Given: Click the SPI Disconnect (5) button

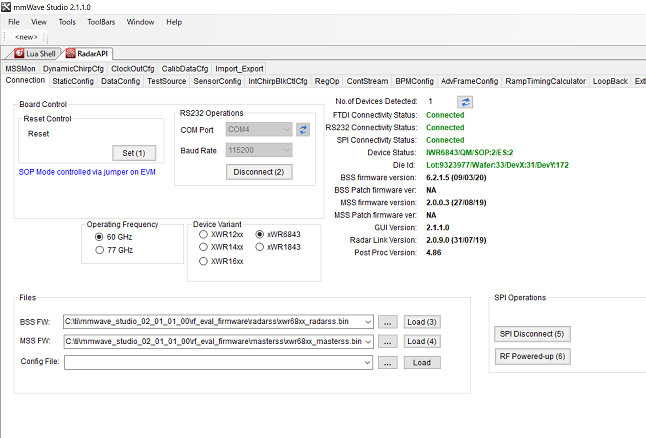Looking at the screenshot, I should tap(532, 334).
